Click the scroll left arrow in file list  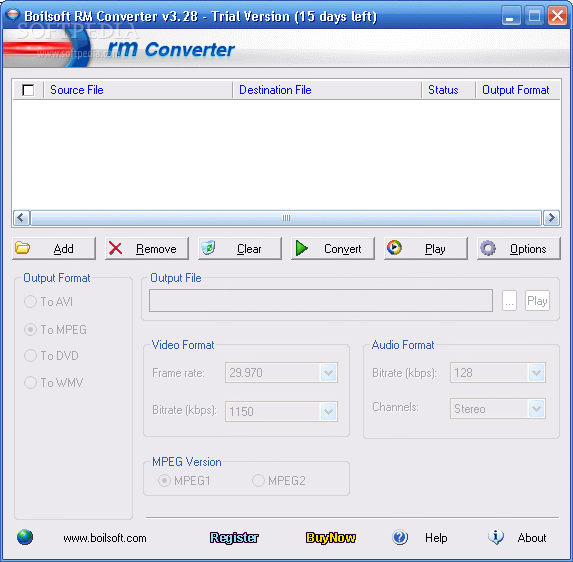click(21, 218)
